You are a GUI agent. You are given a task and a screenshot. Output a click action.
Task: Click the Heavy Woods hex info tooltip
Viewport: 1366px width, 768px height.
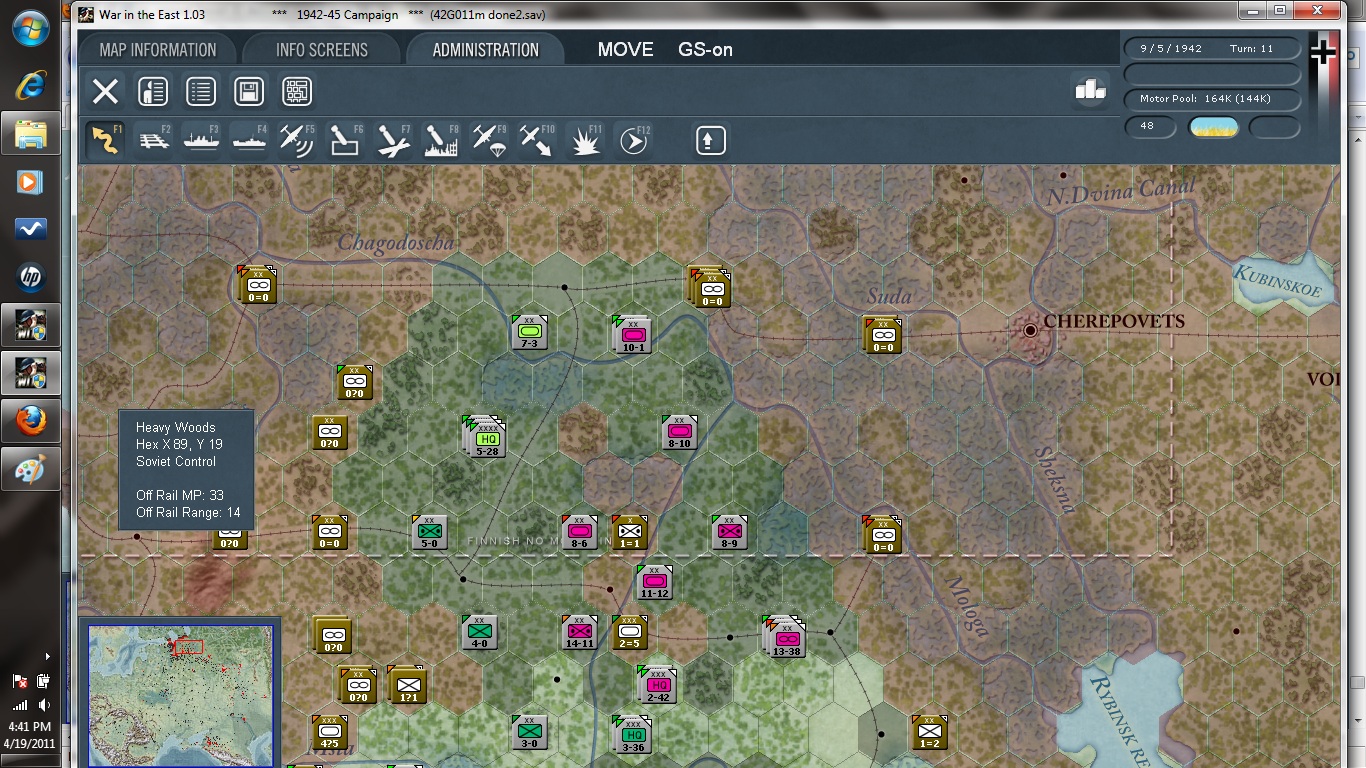[186, 470]
